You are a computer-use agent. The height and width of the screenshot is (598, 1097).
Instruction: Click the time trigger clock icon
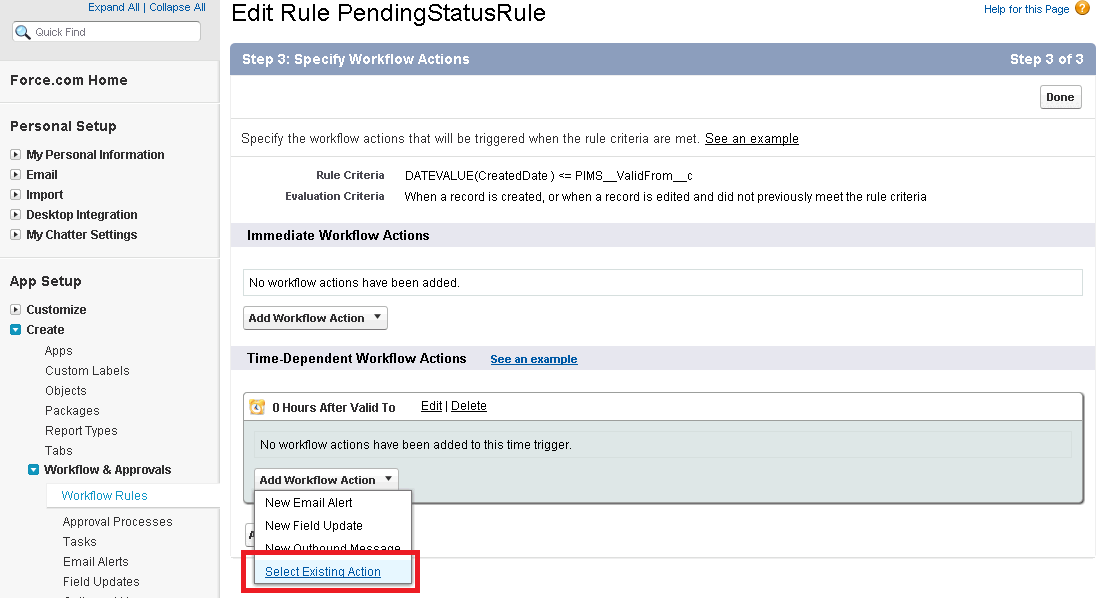[x=257, y=407]
